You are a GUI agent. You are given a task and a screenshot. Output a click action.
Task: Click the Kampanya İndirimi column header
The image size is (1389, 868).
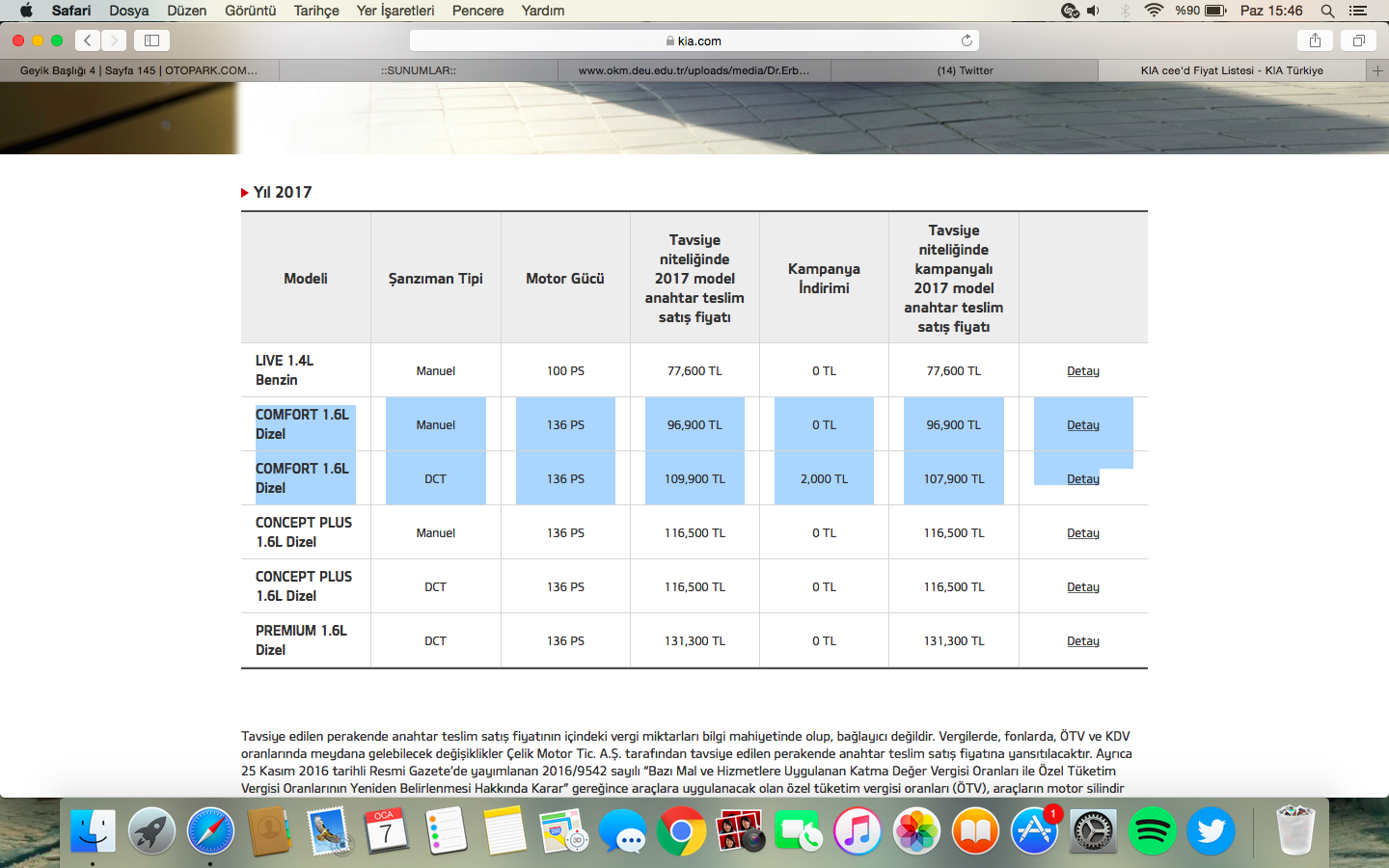click(x=824, y=279)
